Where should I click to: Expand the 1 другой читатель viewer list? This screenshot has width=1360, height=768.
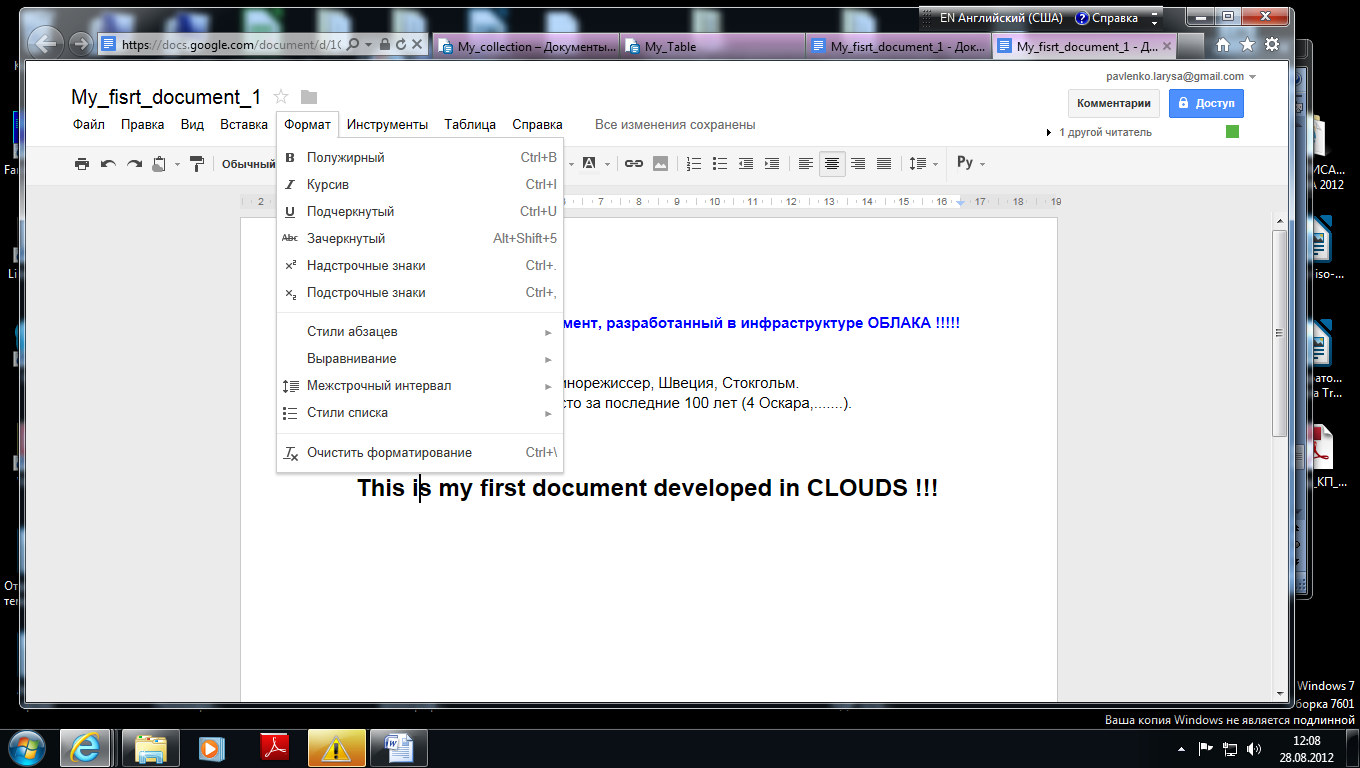pos(1098,132)
